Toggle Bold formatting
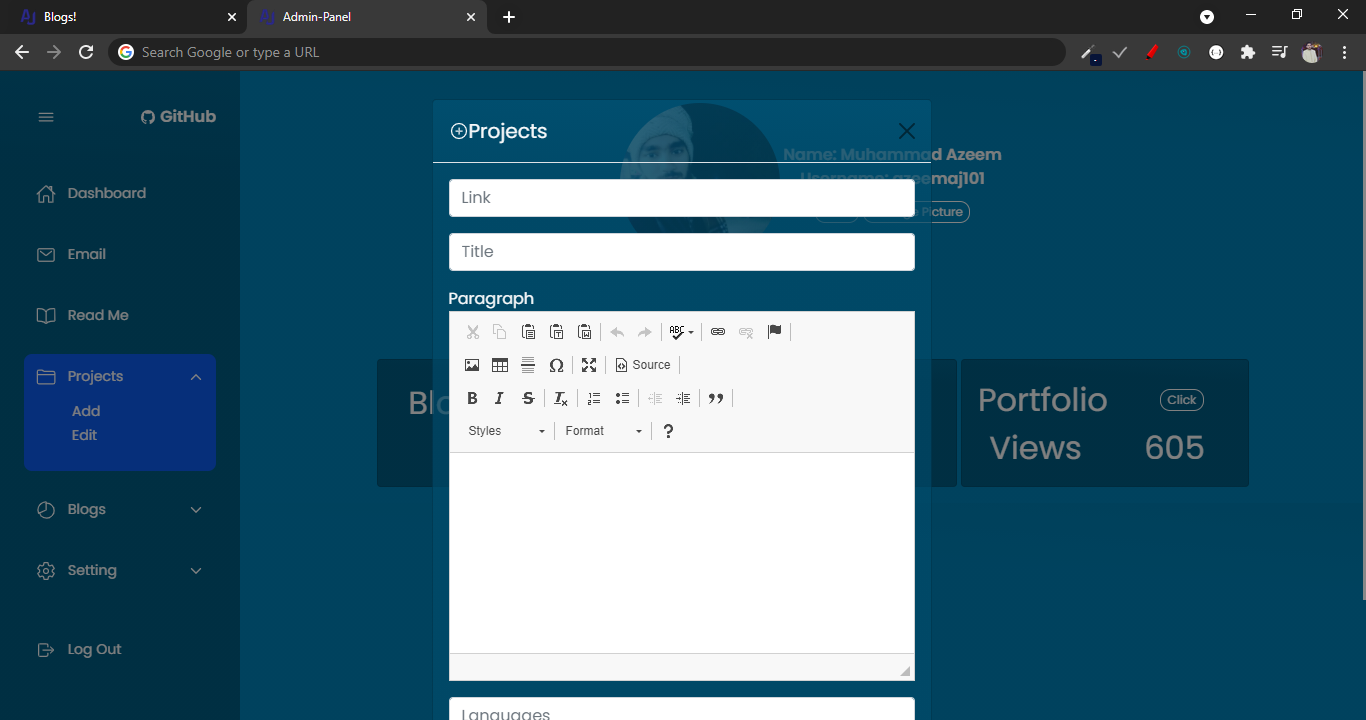Image resolution: width=1366 pixels, height=720 pixels. (x=472, y=398)
